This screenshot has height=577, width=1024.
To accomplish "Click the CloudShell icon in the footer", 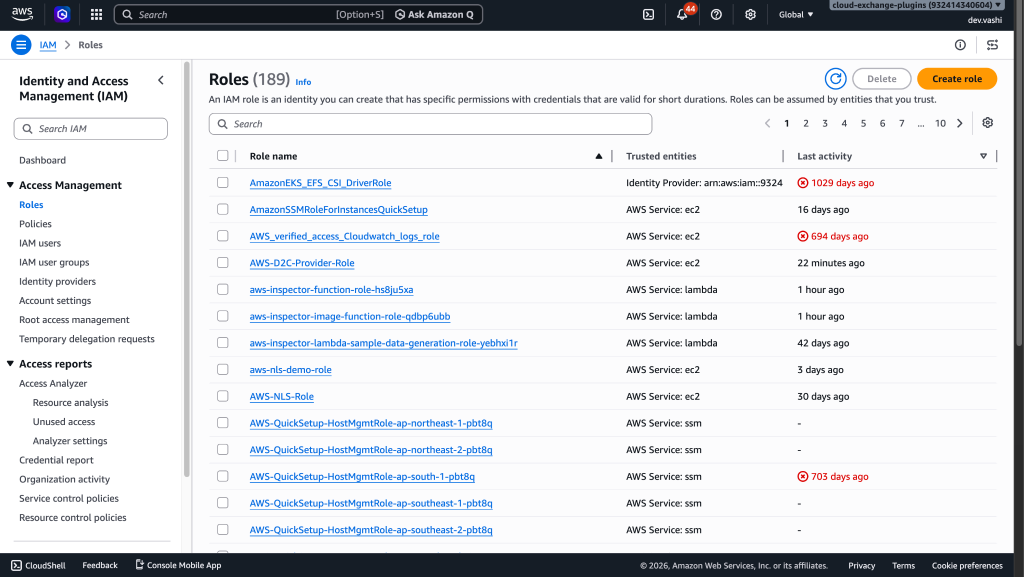I will click(x=16, y=565).
